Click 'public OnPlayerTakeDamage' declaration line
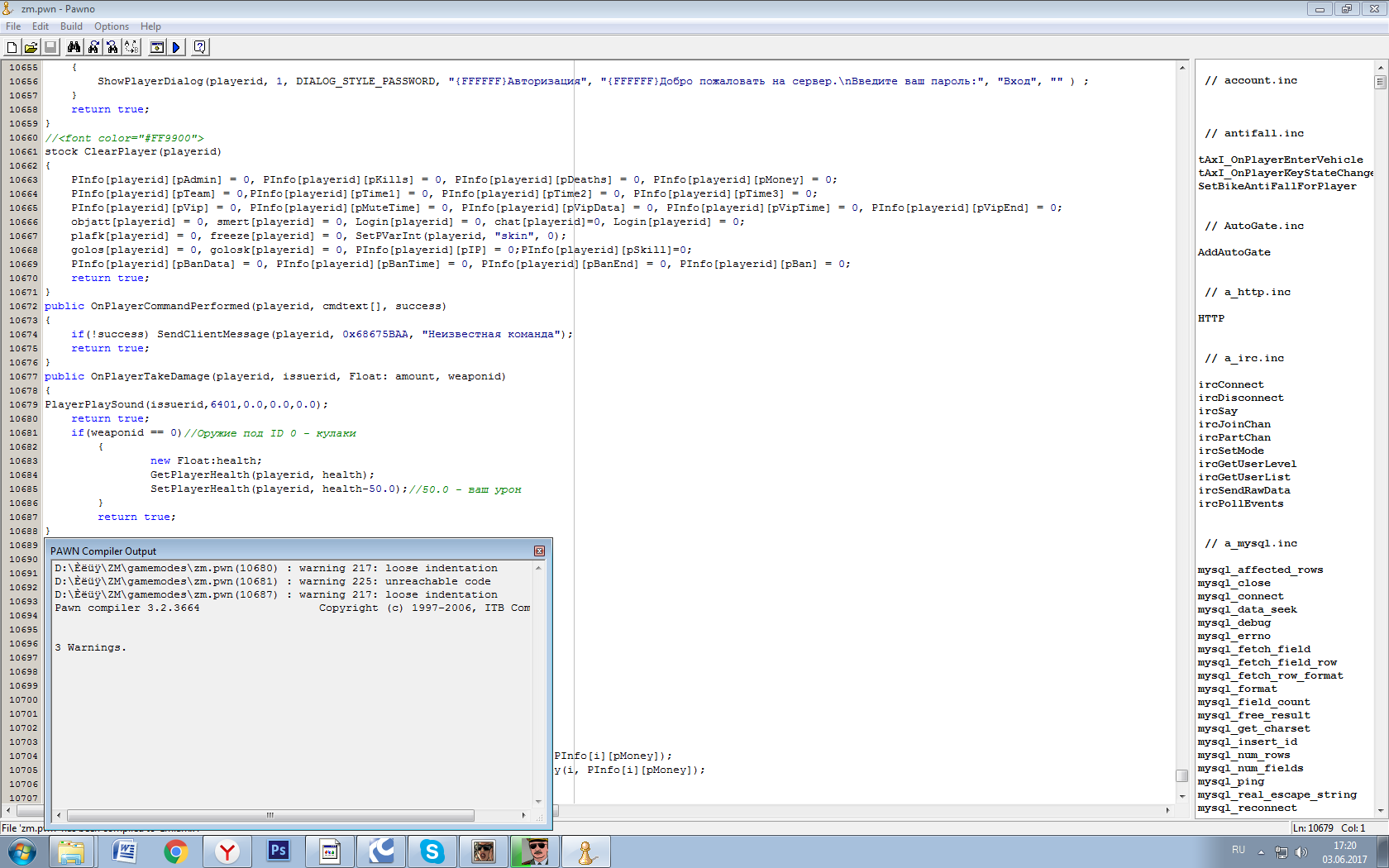This screenshot has height=868, width=1389. 275,376
